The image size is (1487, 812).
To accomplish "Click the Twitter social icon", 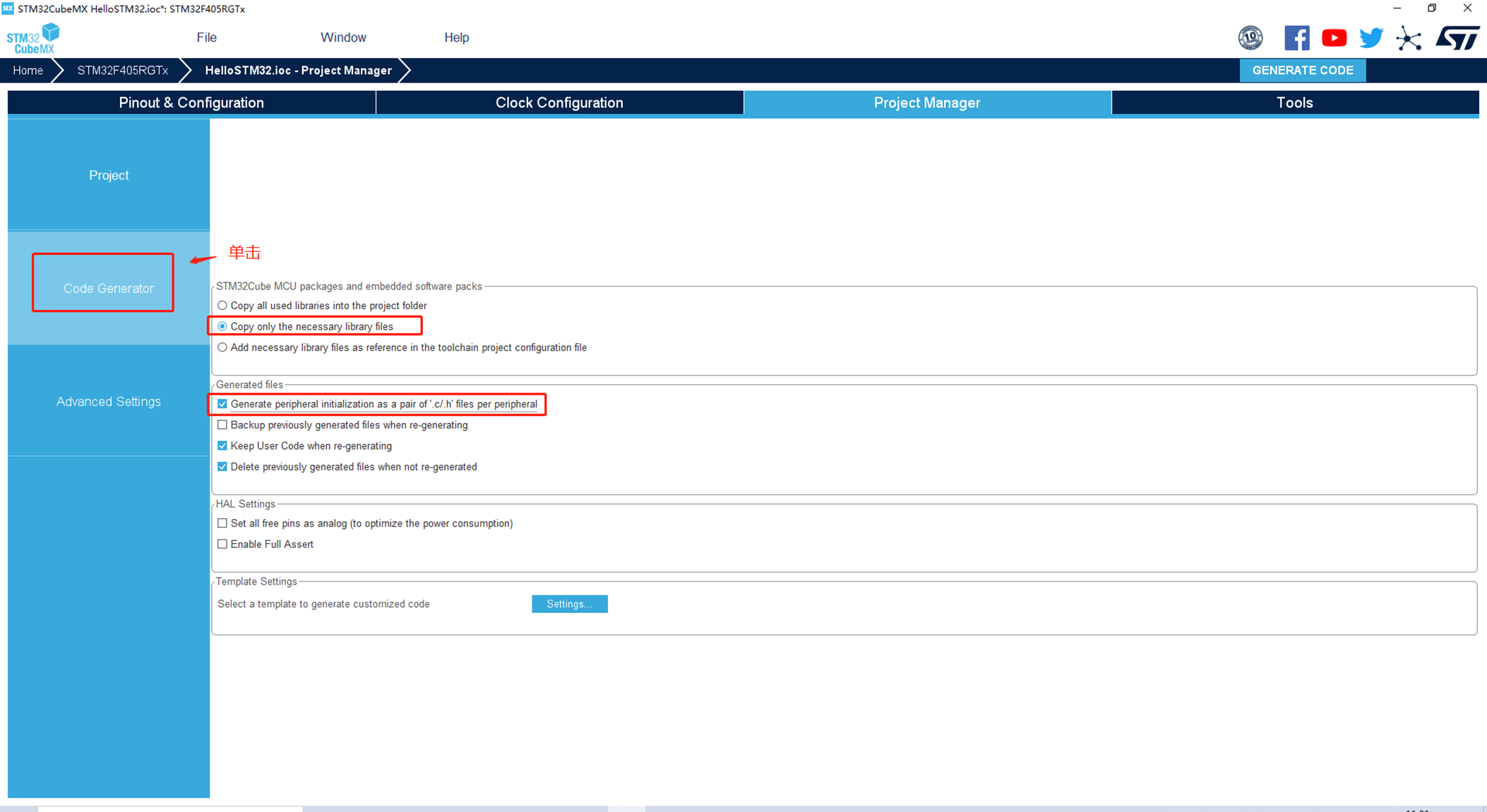I will [1370, 39].
